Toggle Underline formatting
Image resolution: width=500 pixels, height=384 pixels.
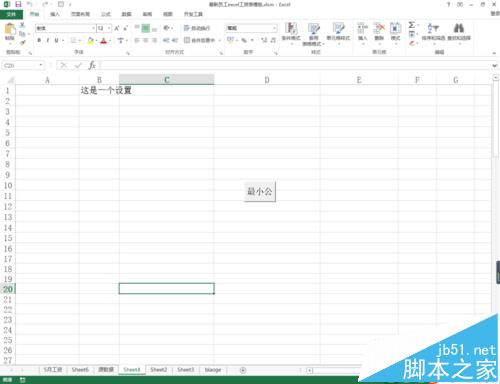[x=56, y=40]
